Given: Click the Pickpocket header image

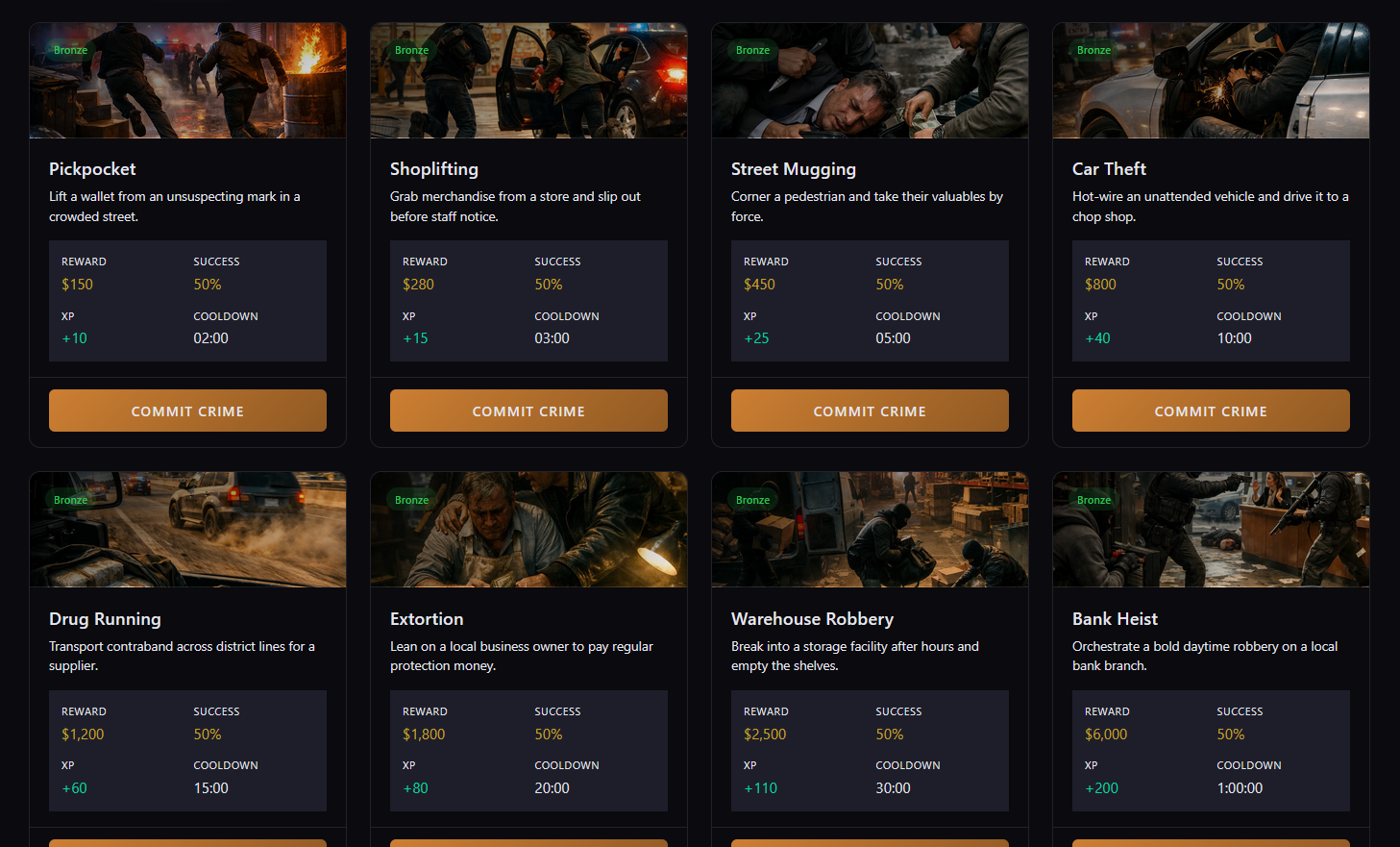Looking at the screenshot, I should (187, 80).
